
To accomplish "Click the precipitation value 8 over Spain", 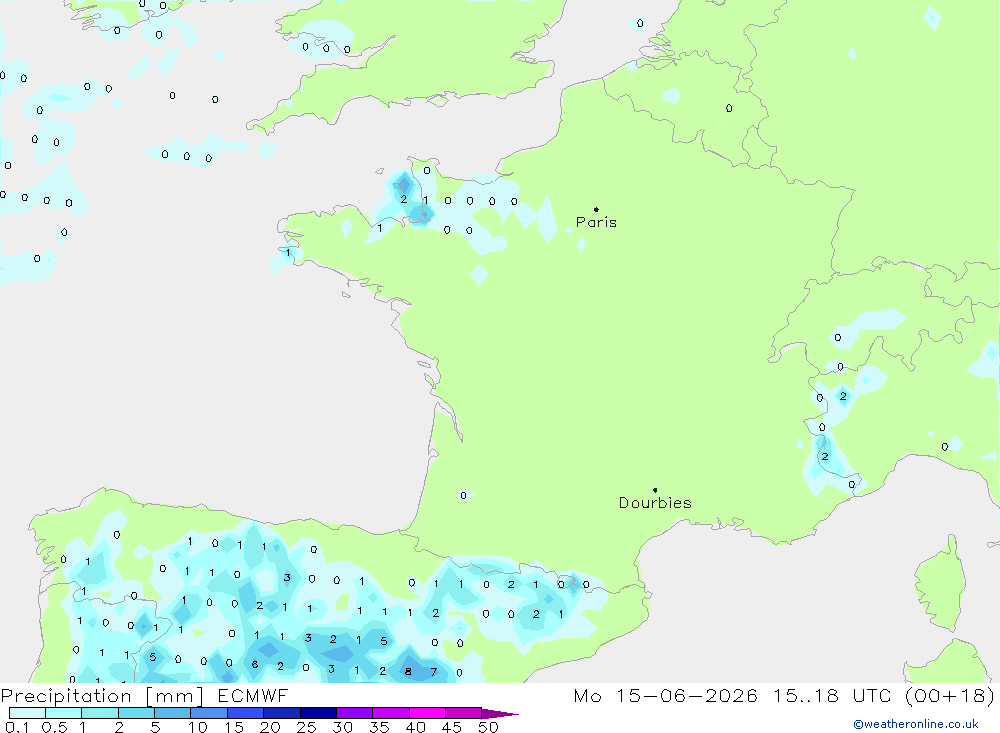I will pyautogui.click(x=408, y=671).
